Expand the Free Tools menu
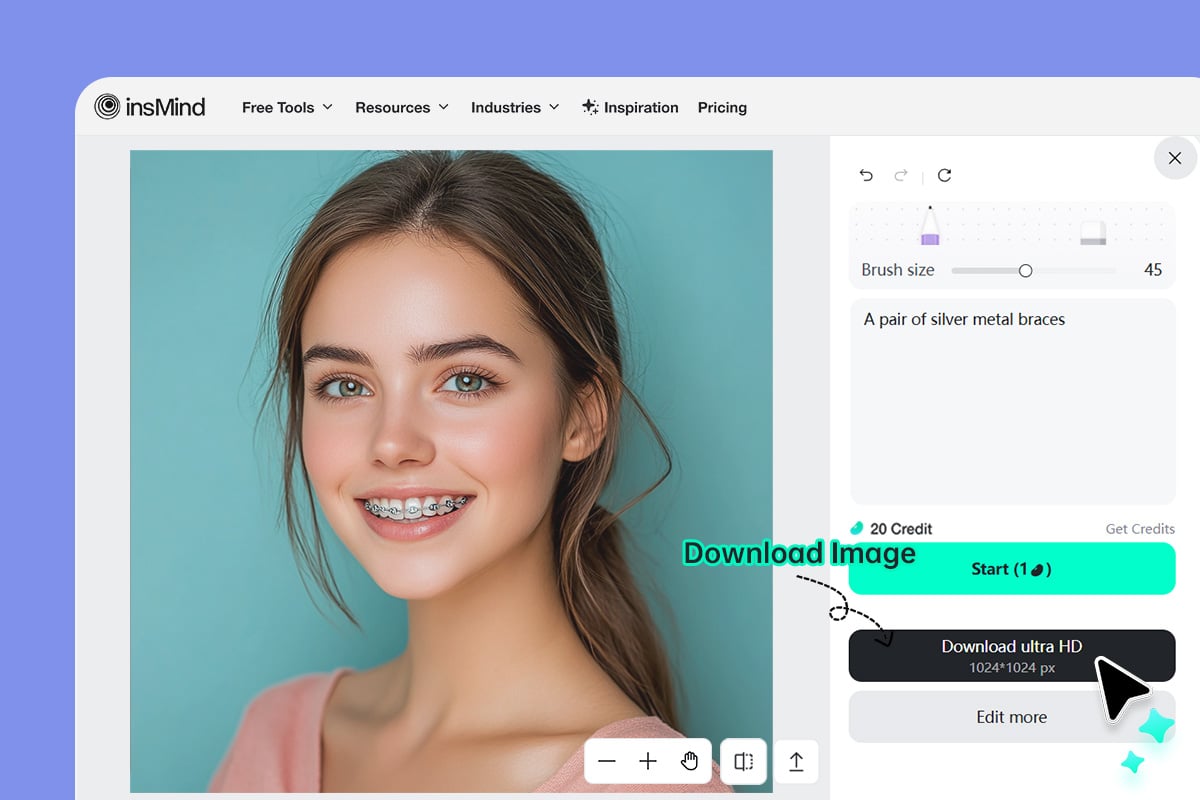The image size is (1200, 800). coord(287,107)
